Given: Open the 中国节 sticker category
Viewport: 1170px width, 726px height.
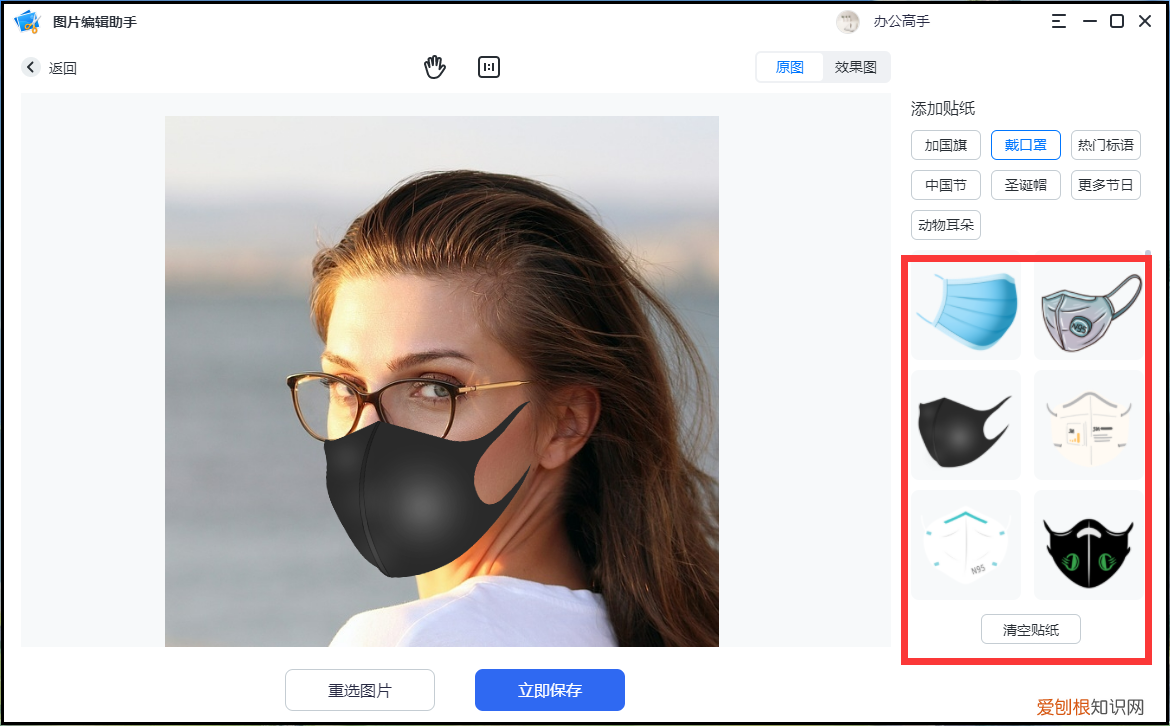Looking at the screenshot, I should point(945,184).
